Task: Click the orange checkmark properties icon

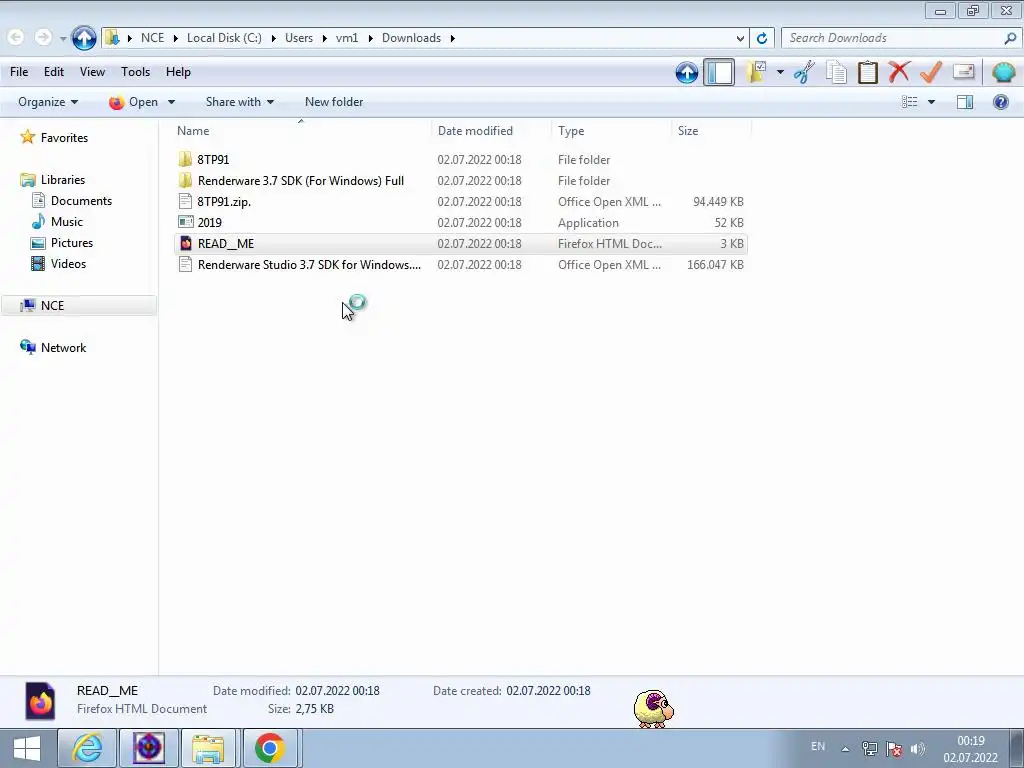Action: click(x=931, y=72)
